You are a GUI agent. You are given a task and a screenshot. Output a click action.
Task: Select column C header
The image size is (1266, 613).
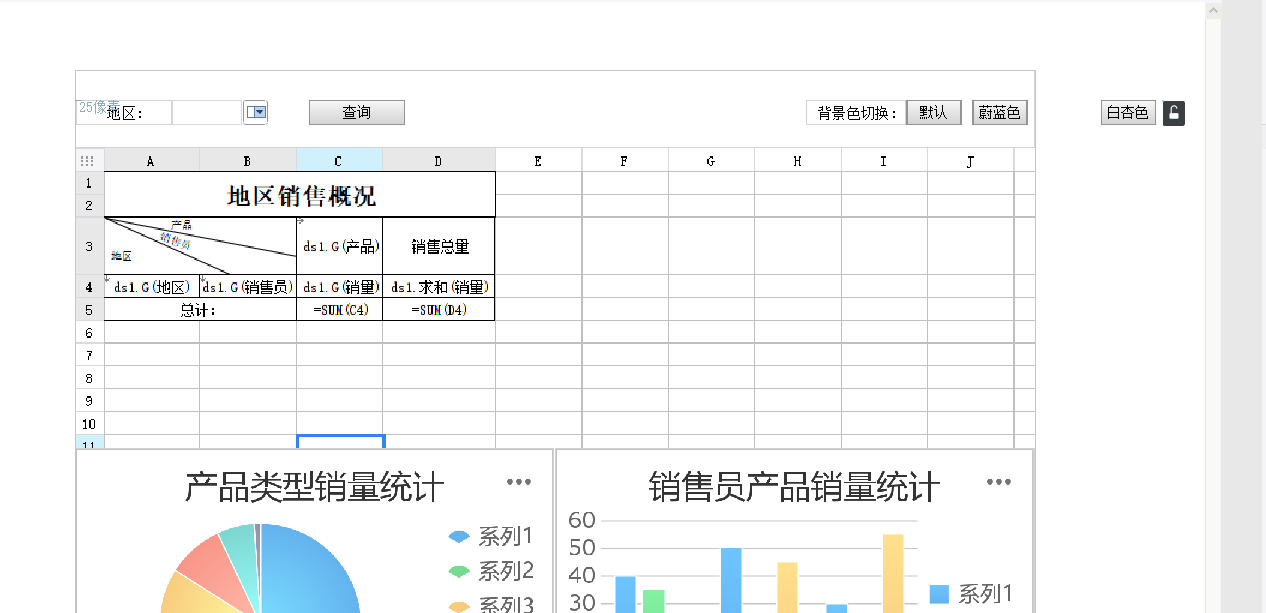point(339,160)
